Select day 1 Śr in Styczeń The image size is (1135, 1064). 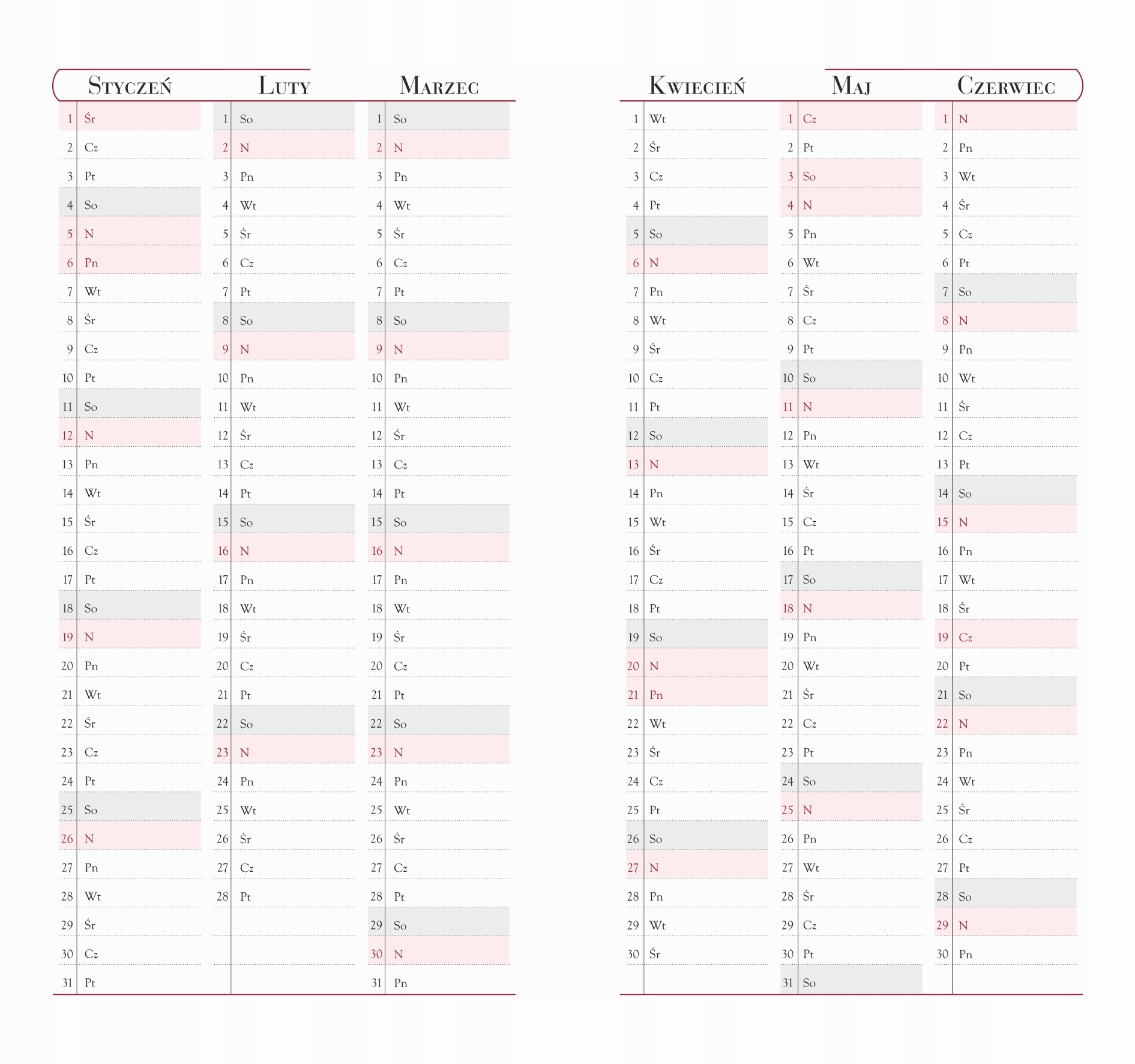pos(130,118)
